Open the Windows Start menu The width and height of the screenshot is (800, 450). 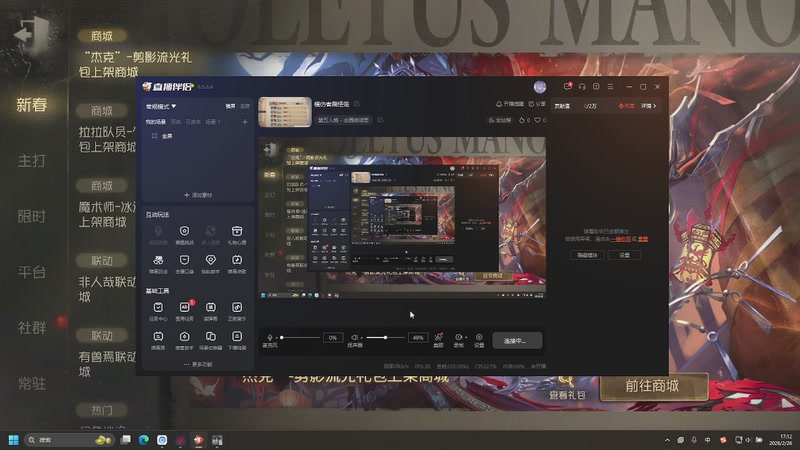13,440
